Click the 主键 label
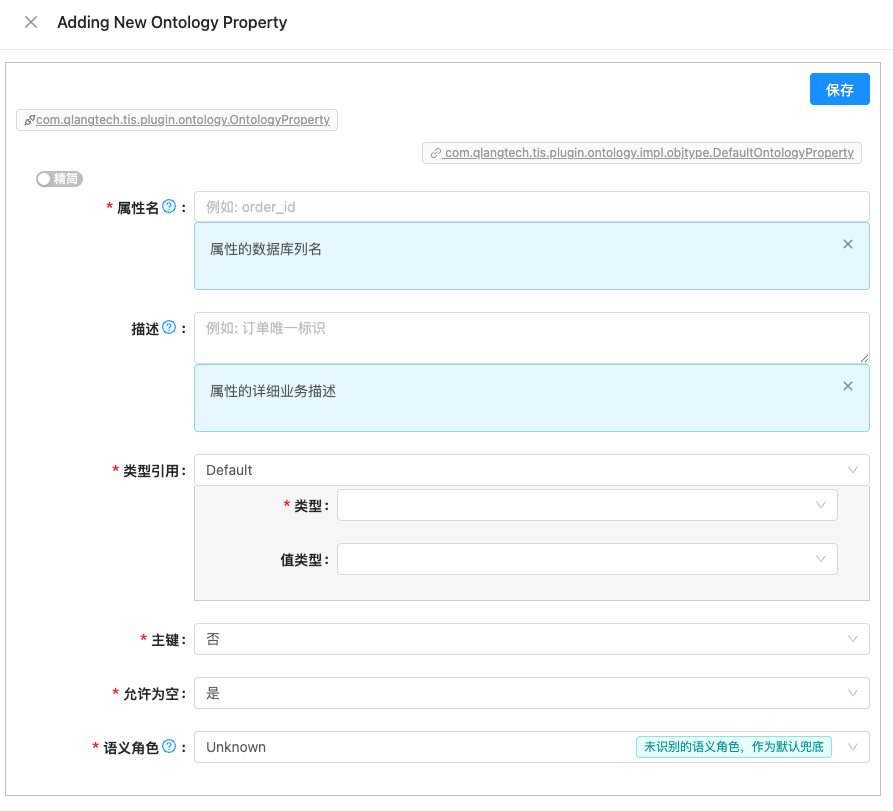 (165, 640)
